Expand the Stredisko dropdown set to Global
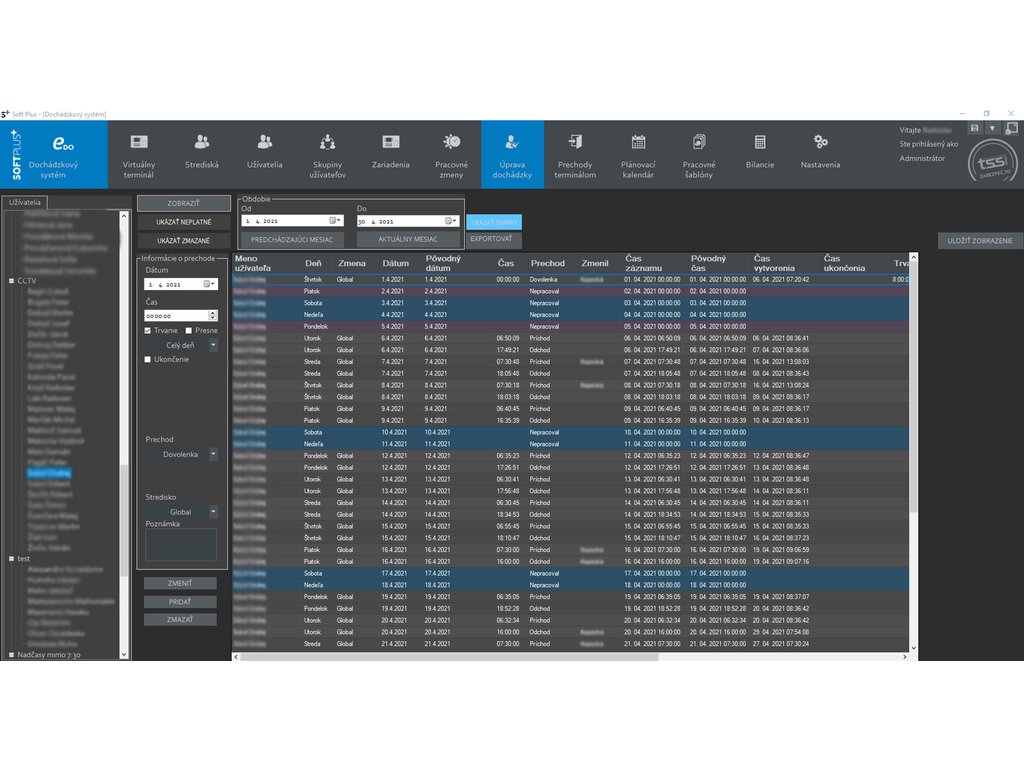Viewport: 1024px width, 768px height. click(x=213, y=511)
